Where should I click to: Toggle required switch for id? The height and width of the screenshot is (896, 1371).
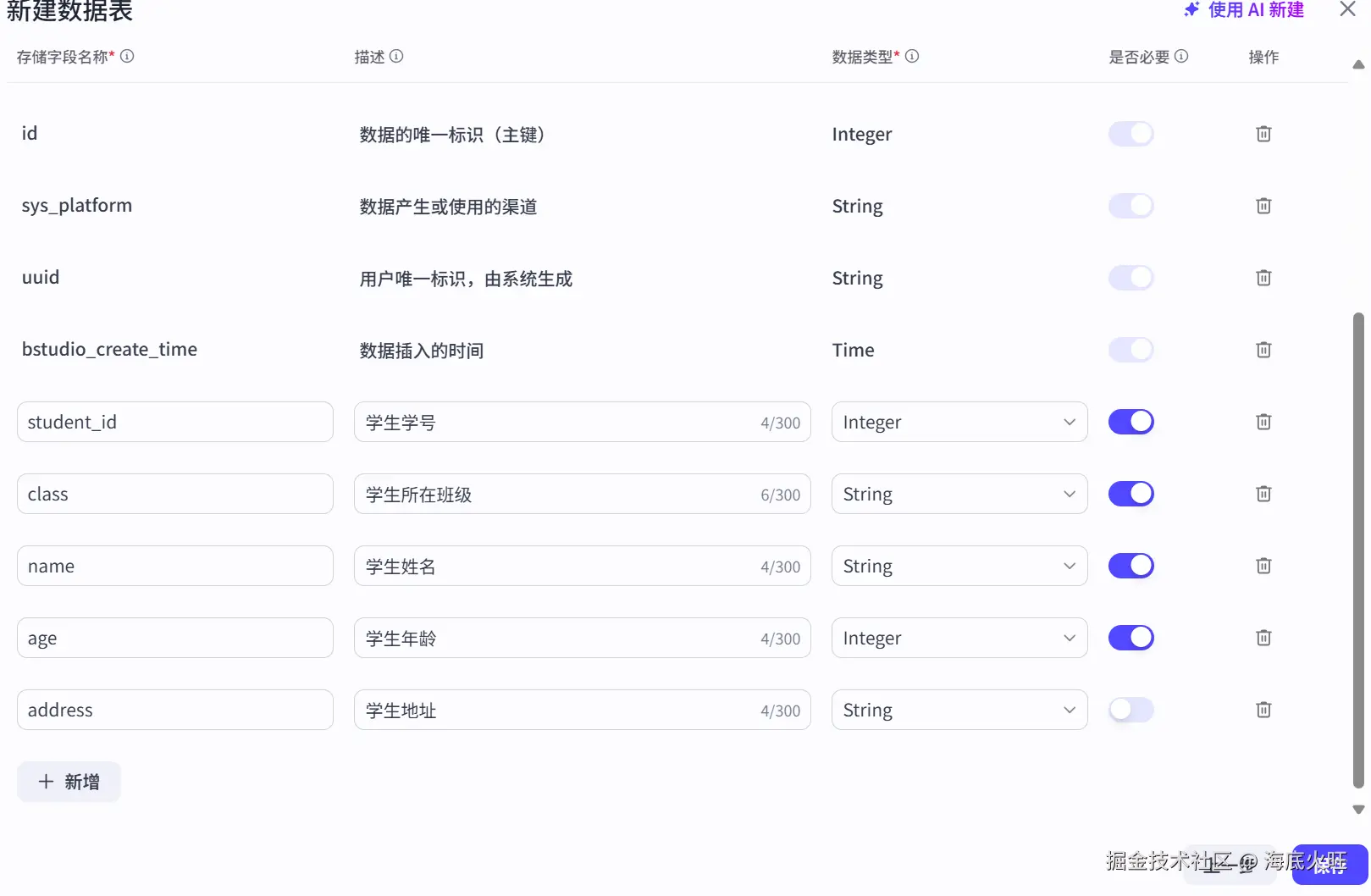pos(1131,134)
